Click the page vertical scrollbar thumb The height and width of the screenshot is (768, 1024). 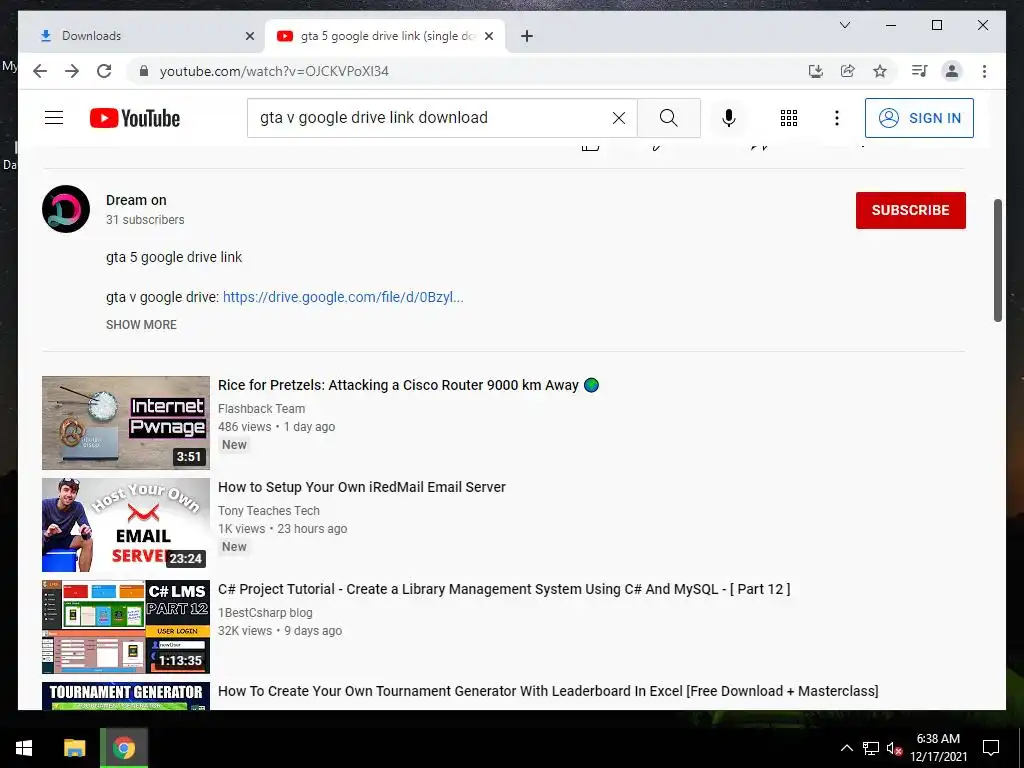(997, 260)
